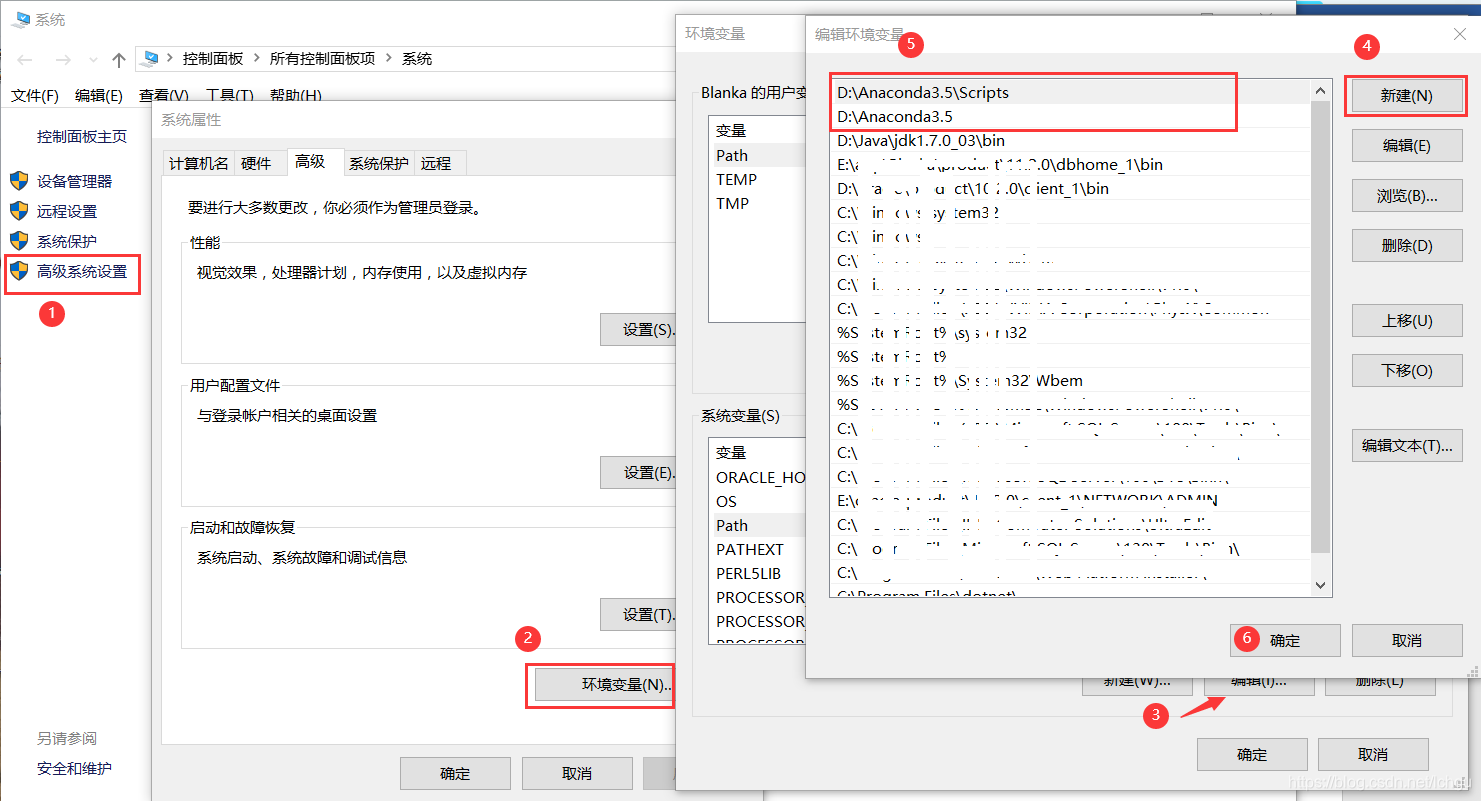The height and width of the screenshot is (801, 1481).
Task: Click 确定 in the edit variable dialog
Action: pos(1285,640)
